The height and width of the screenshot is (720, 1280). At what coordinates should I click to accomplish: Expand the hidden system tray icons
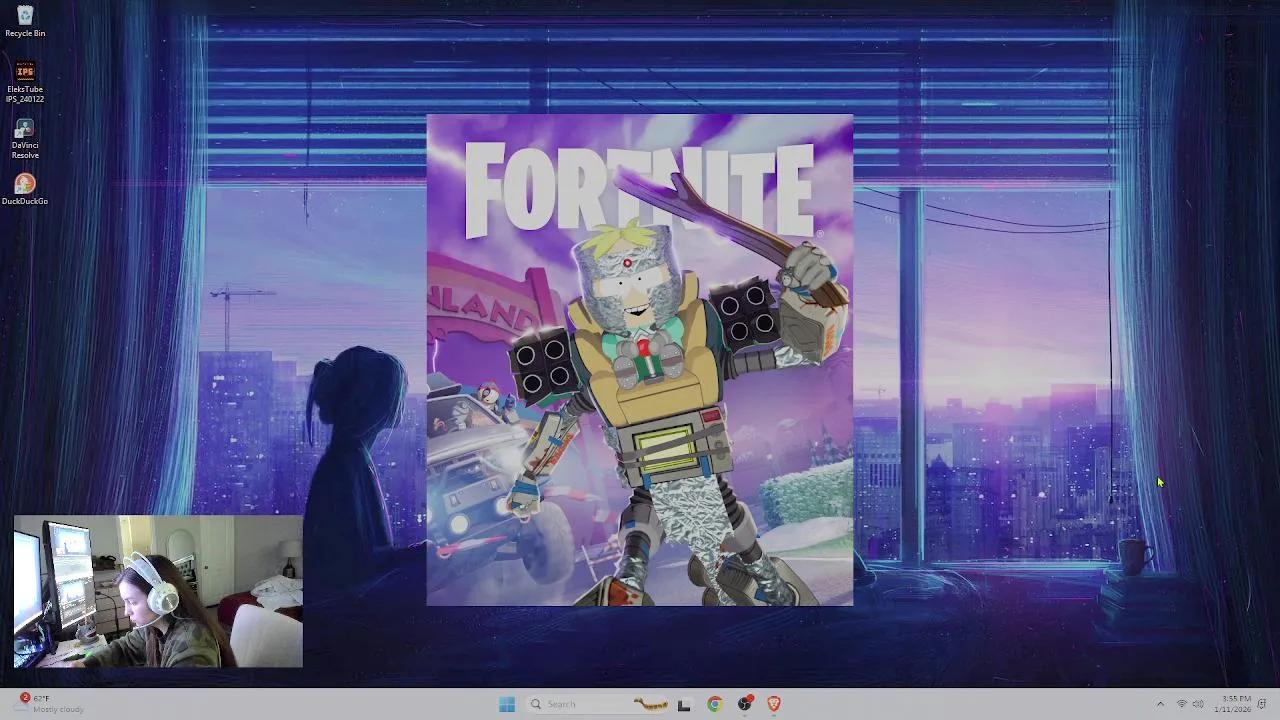pyautogui.click(x=1161, y=704)
